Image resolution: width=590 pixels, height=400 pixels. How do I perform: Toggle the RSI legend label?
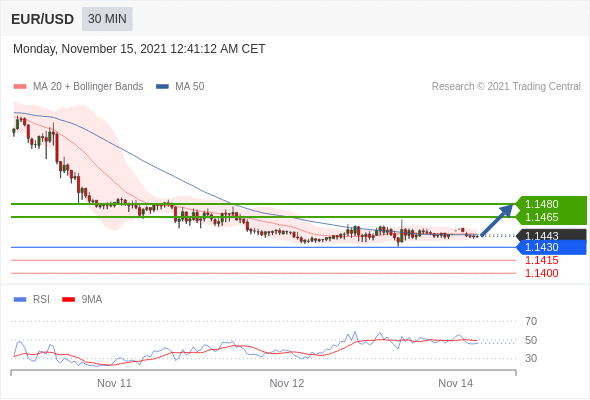pos(41,300)
